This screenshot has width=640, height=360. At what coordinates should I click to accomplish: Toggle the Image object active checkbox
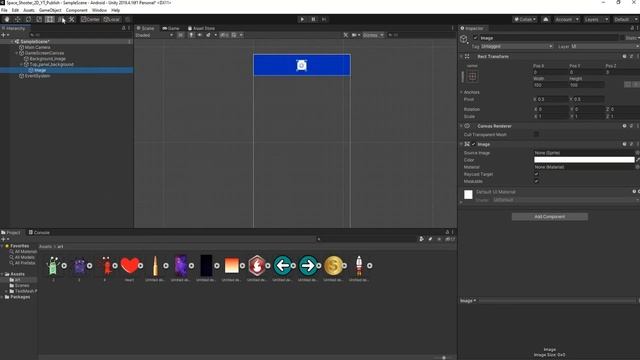pyautogui.click(x=475, y=38)
